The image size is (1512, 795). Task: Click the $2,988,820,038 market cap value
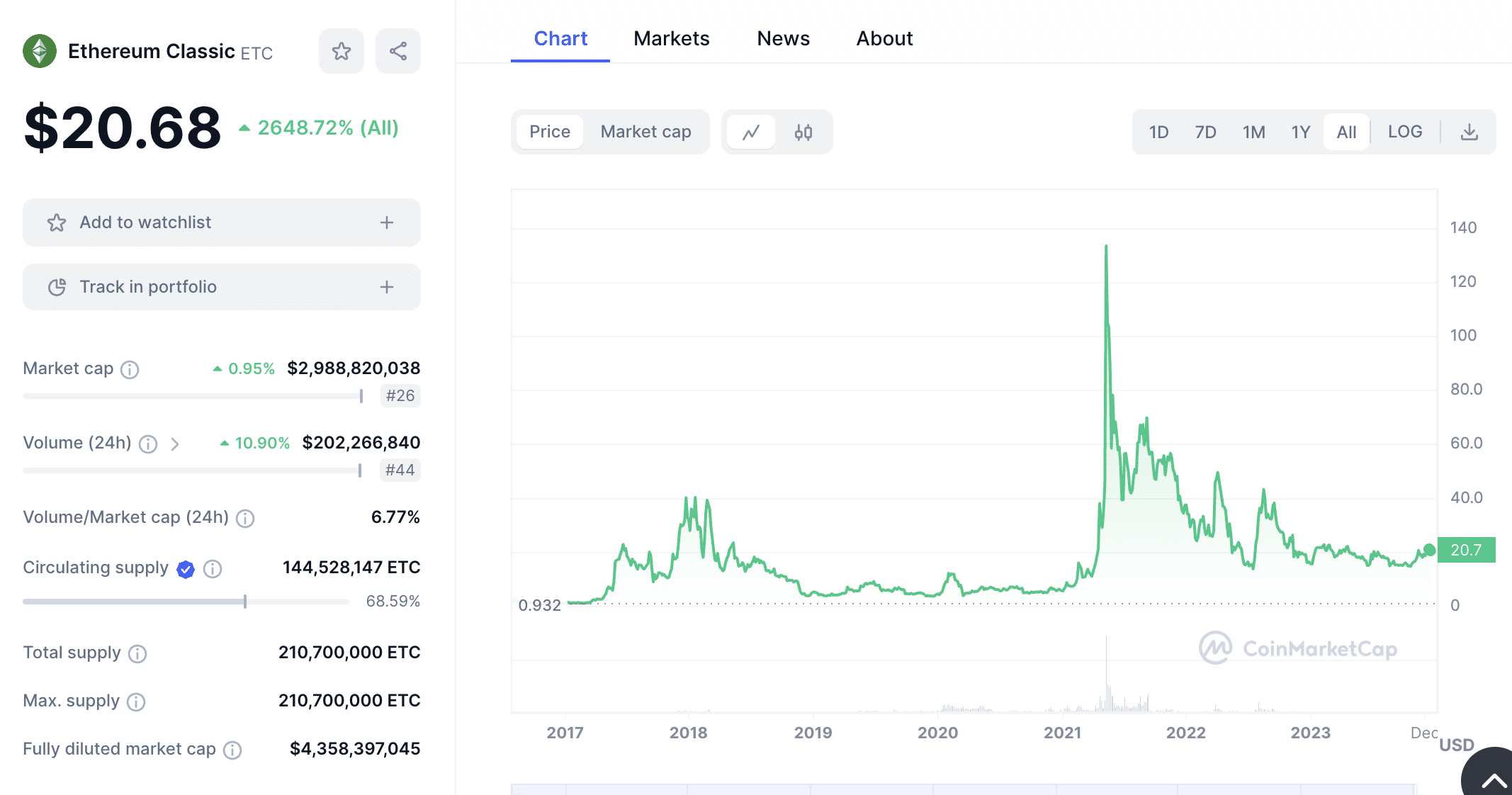pyautogui.click(x=354, y=368)
